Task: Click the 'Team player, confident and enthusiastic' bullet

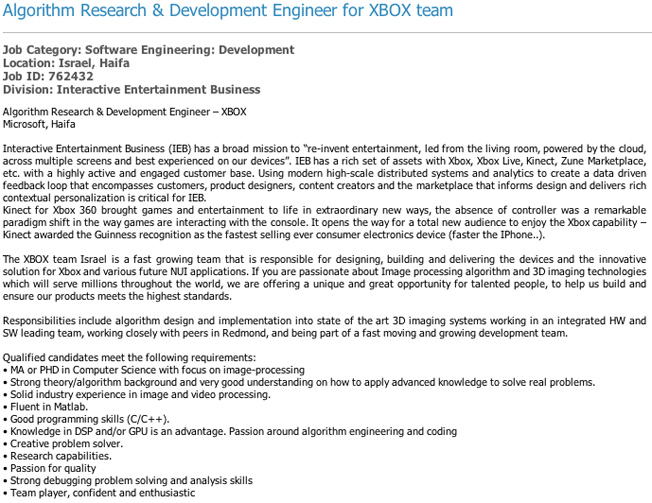Action: (x=99, y=493)
